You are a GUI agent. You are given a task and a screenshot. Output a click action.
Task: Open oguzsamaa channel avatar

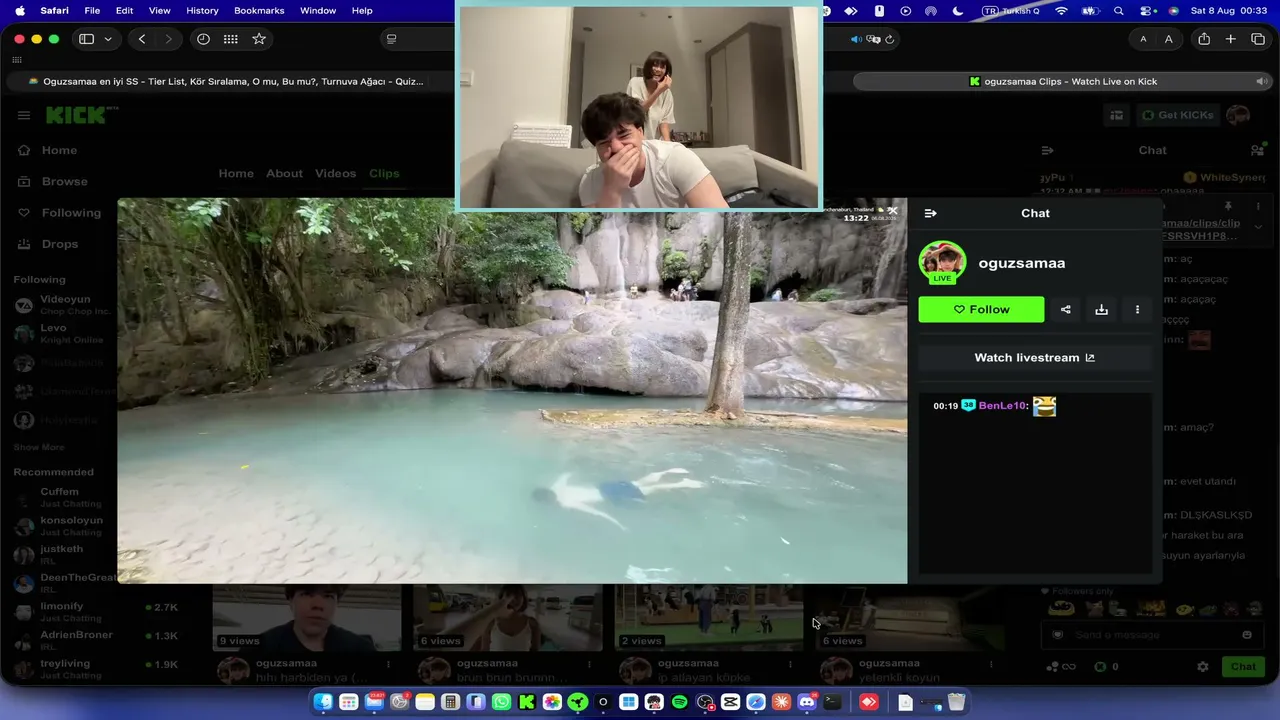[x=942, y=262]
